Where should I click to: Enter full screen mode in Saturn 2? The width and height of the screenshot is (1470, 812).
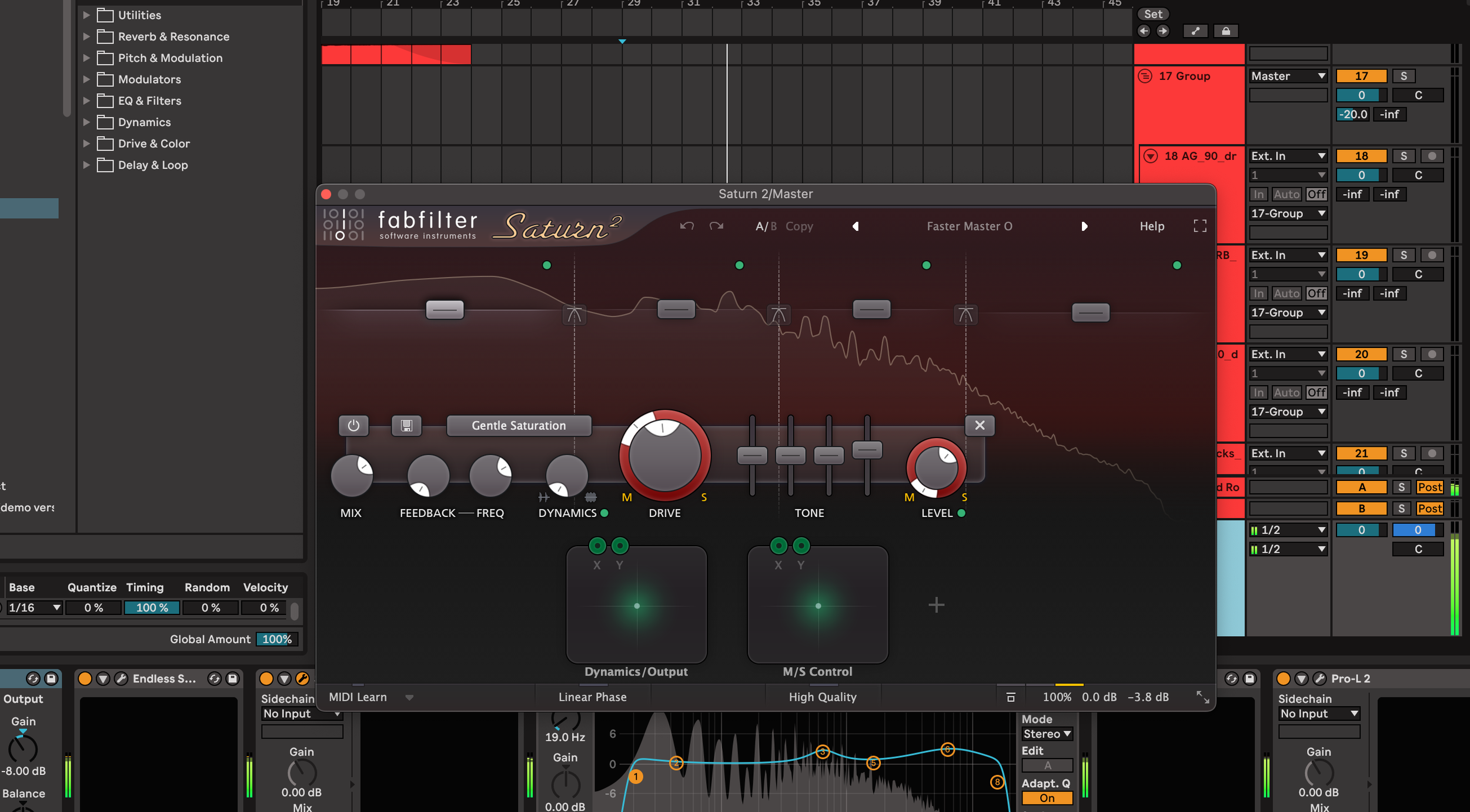click(x=1200, y=226)
